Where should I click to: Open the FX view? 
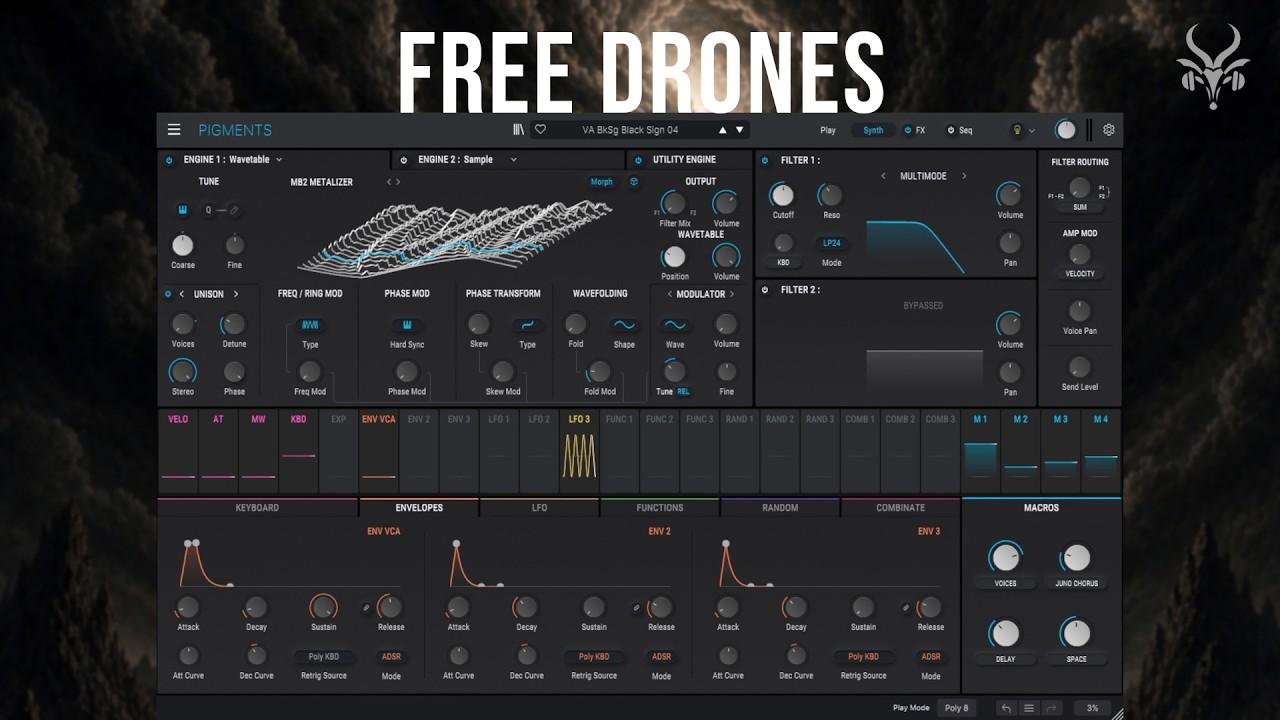[920, 130]
